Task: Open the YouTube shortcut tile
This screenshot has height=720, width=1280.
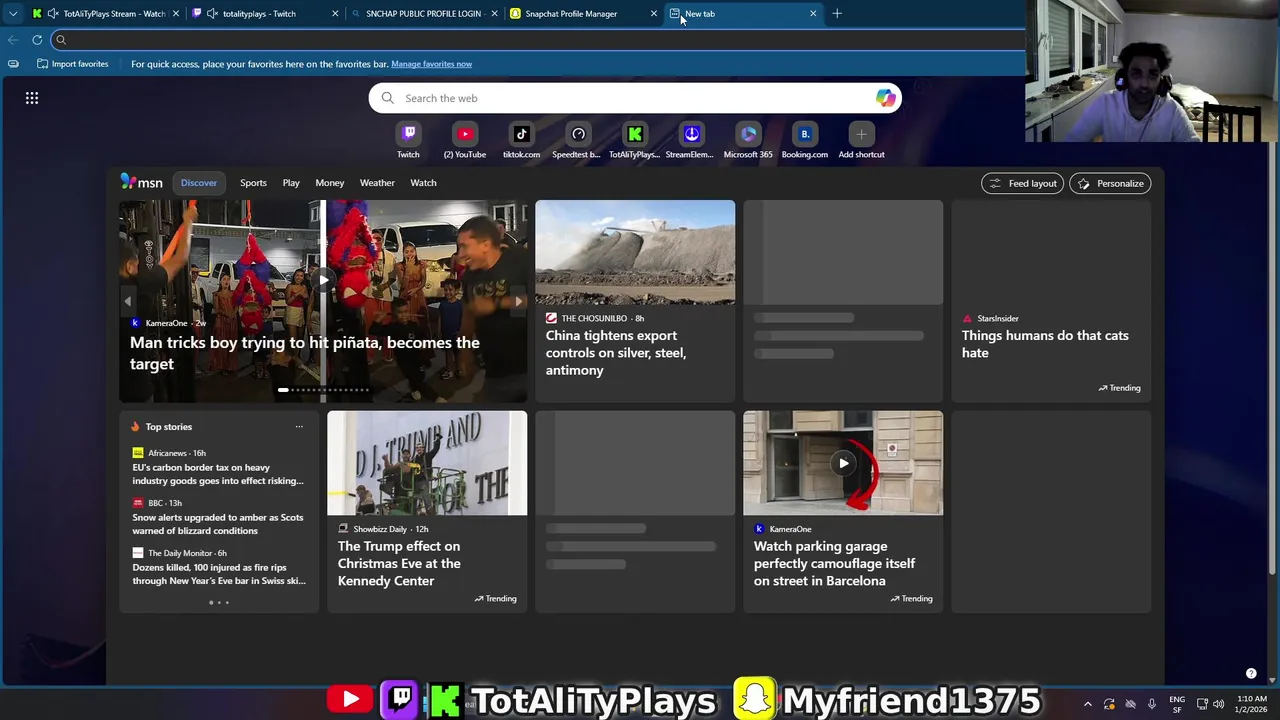Action: coord(464,140)
